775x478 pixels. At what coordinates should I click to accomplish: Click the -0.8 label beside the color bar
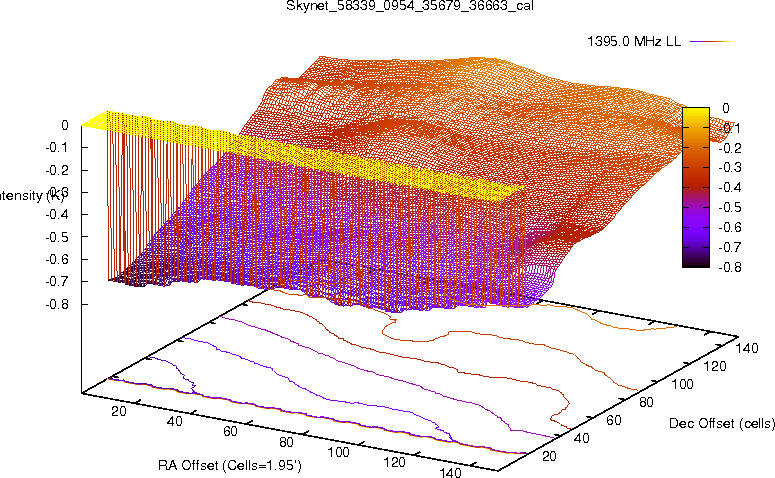click(730, 267)
